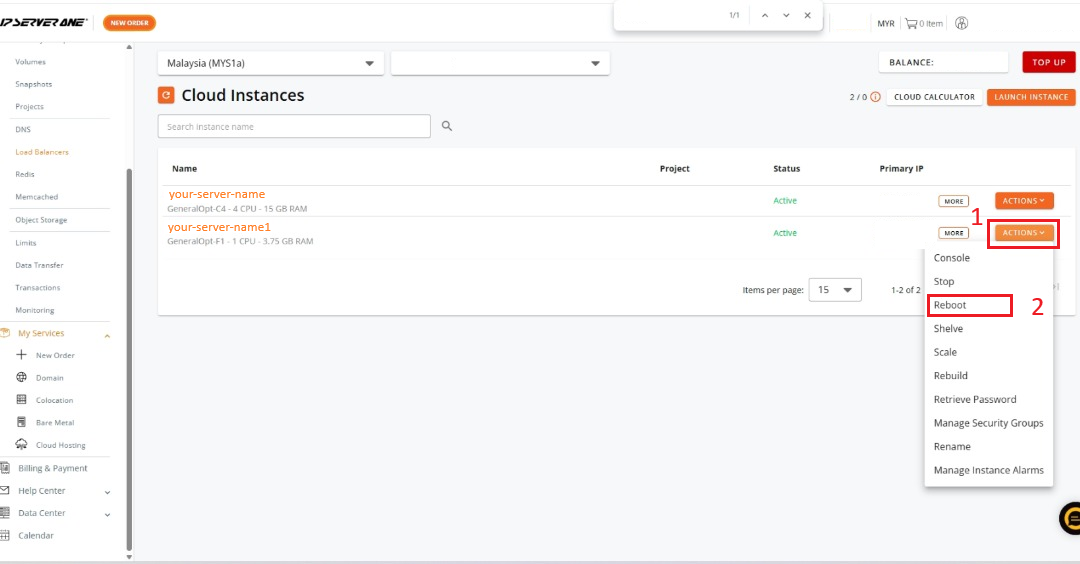
Task: Go to next find-in-page match
Action: tap(786, 16)
